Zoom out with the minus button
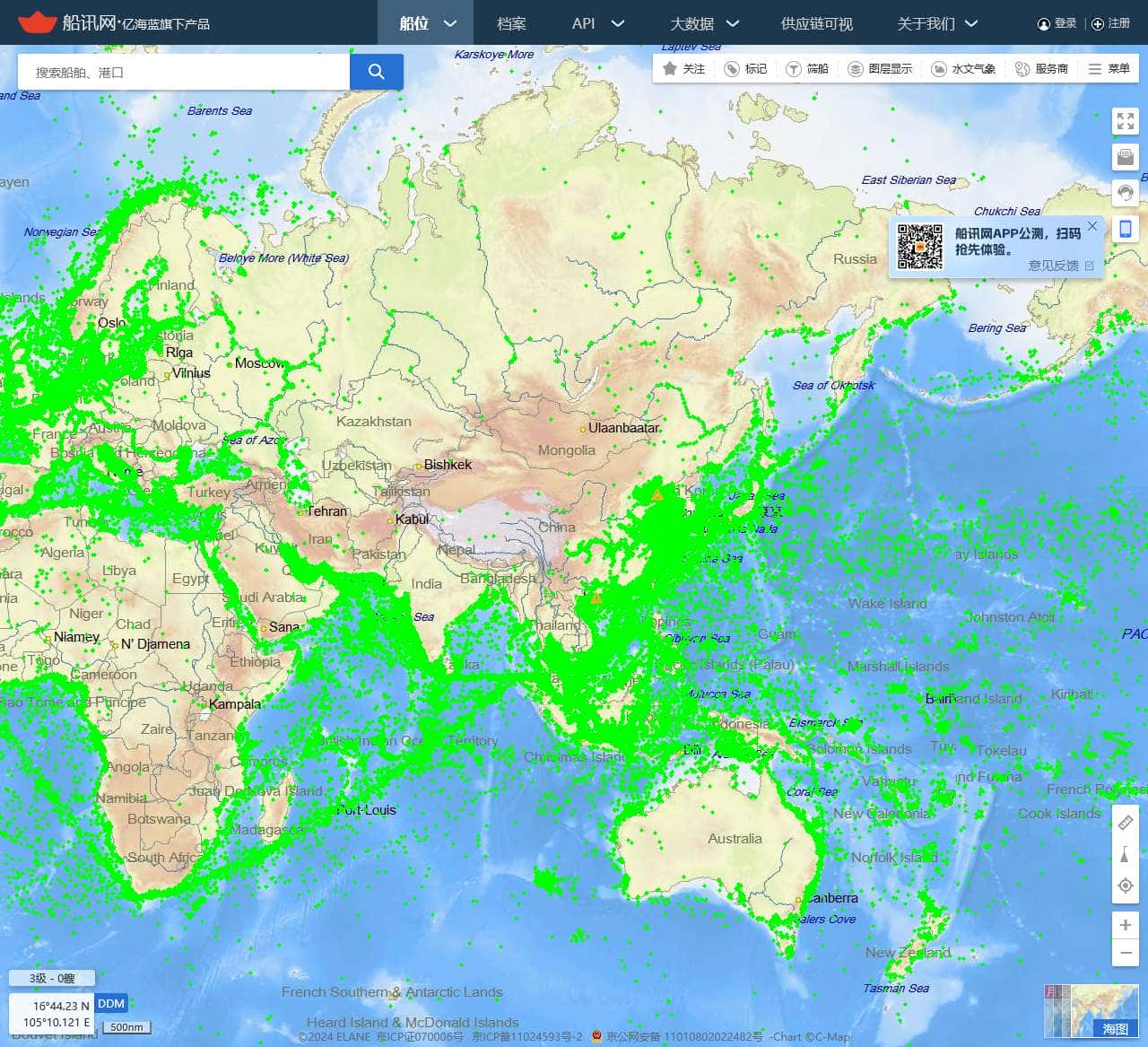The width and height of the screenshot is (1148, 1047). (1125, 953)
